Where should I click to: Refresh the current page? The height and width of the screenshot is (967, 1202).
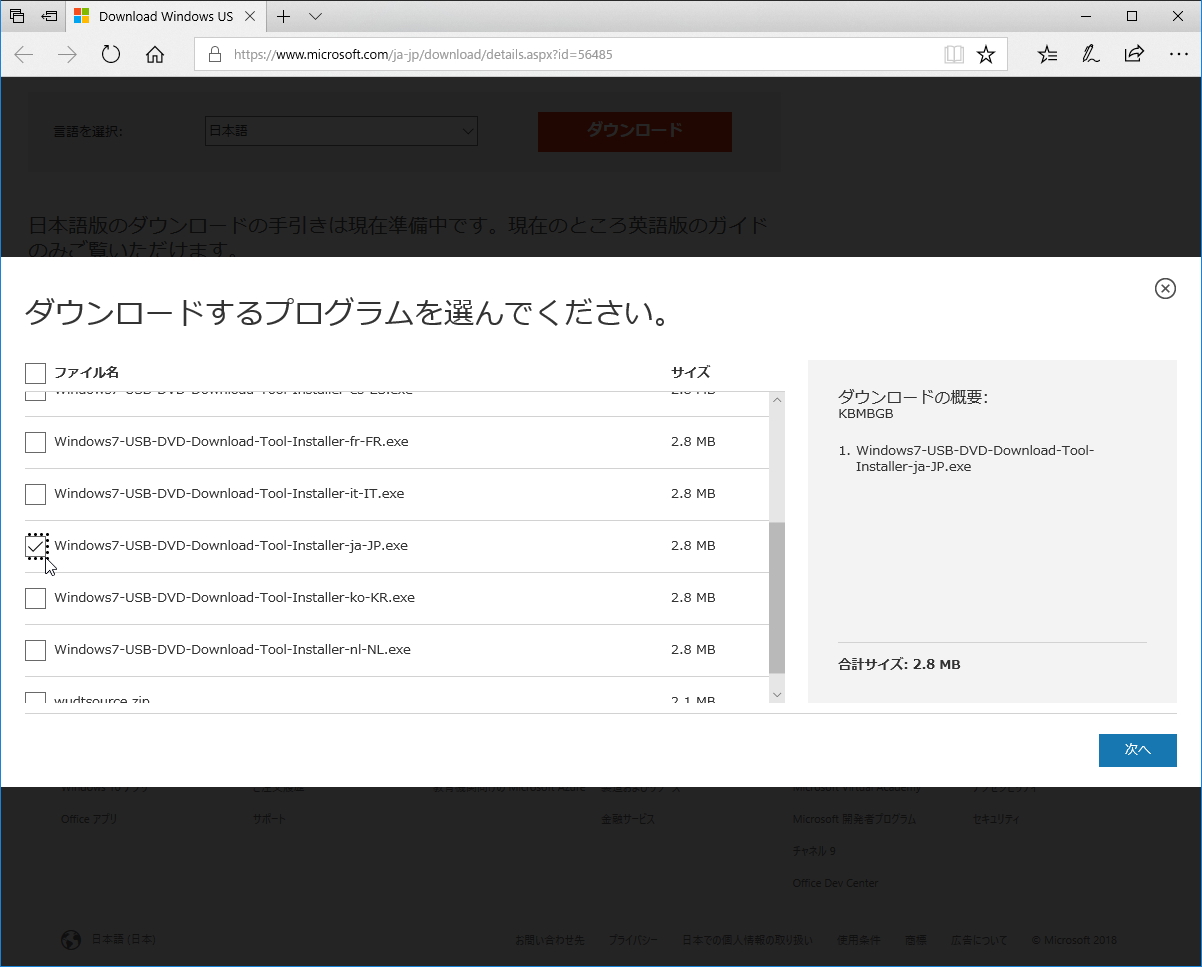point(110,55)
